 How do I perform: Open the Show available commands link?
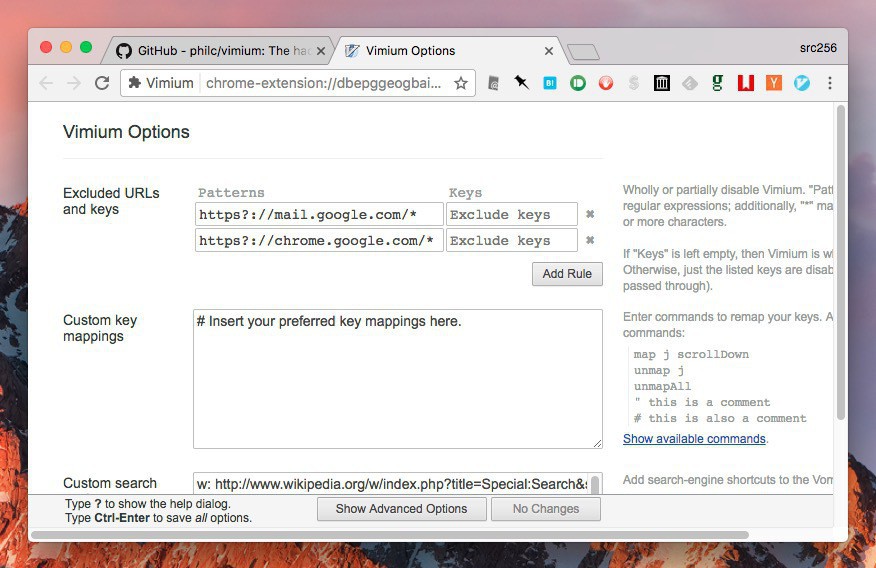pyautogui.click(x=694, y=439)
